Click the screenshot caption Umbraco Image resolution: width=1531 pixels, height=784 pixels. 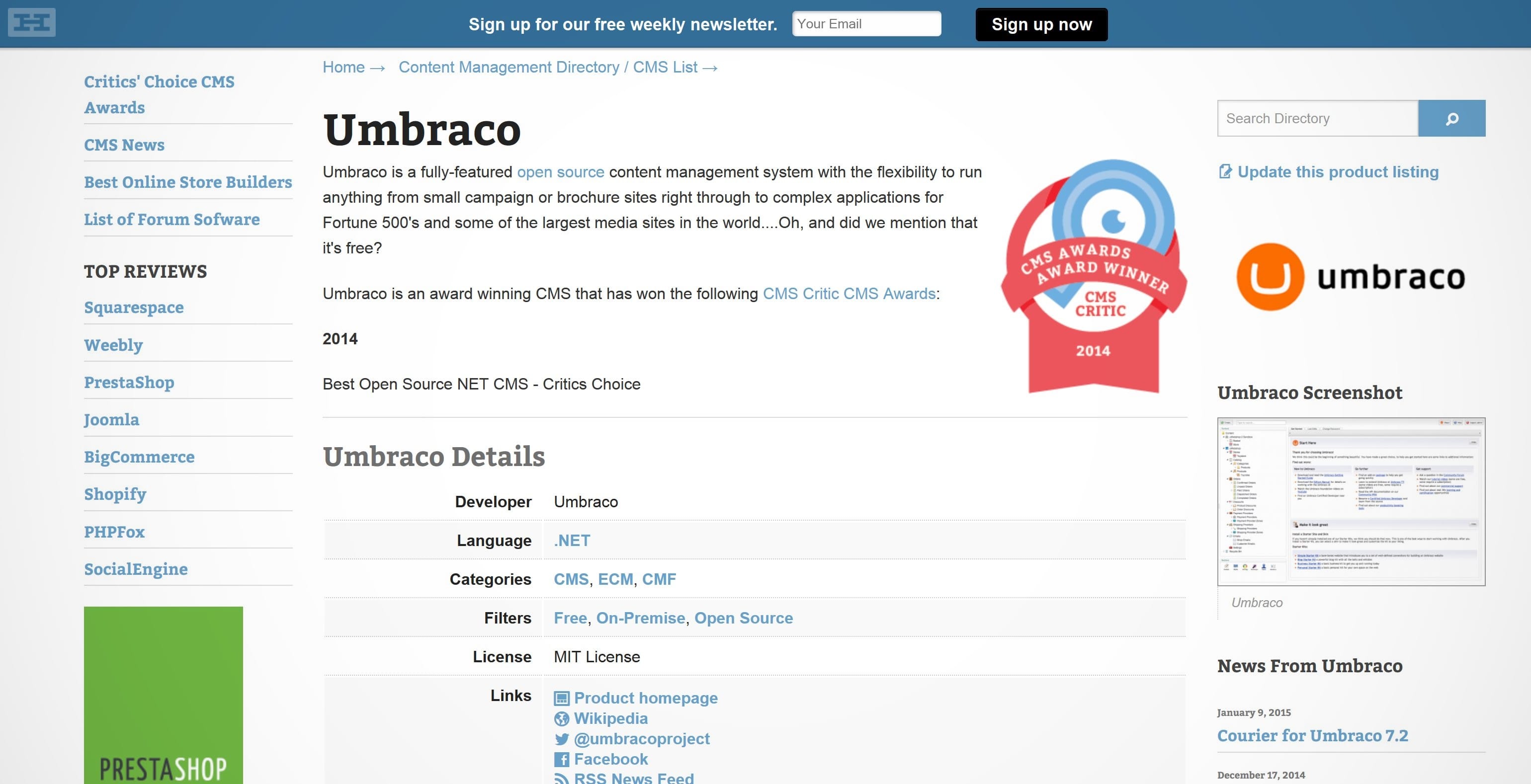1257,602
